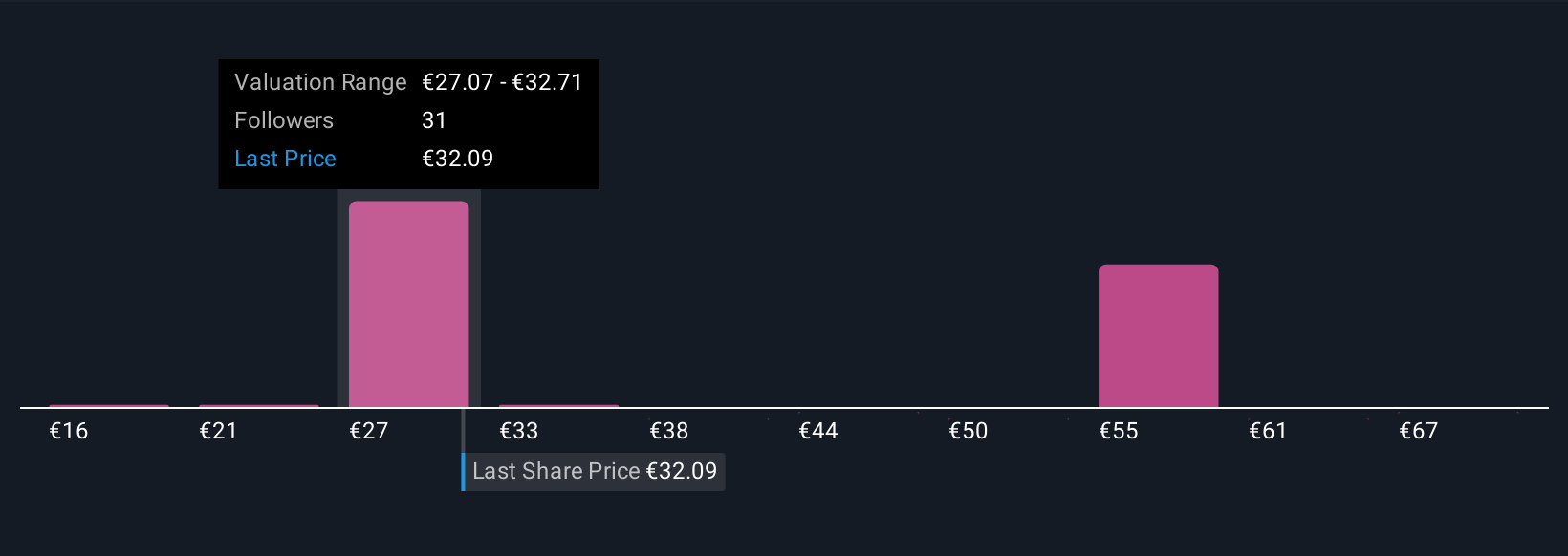Click the €50 axis label
This screenshot has height=556, width=1568.
pos(969,431)
